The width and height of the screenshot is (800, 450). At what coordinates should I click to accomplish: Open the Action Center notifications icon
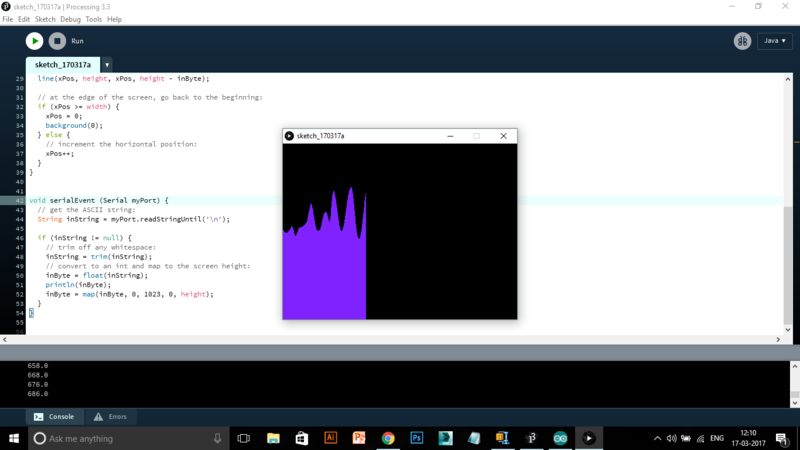(780, 438)
